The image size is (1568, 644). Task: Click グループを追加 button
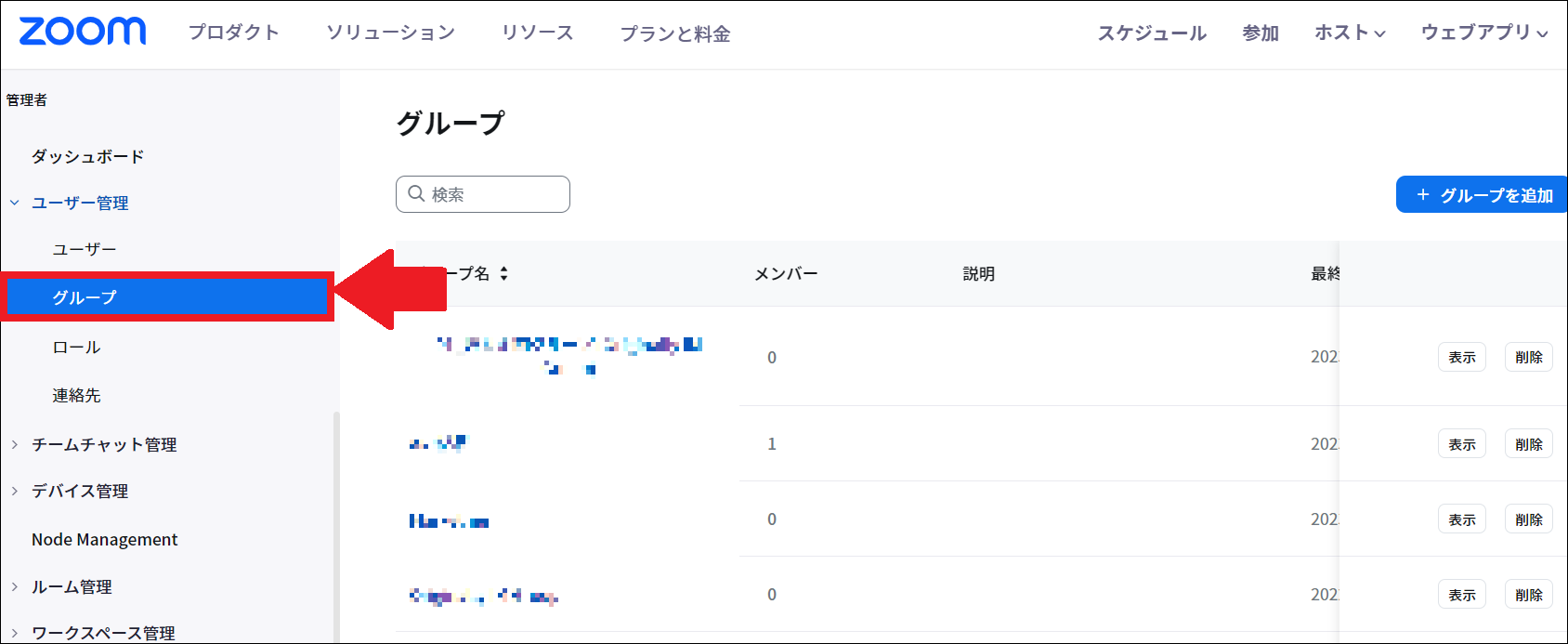coord(1482,195)
